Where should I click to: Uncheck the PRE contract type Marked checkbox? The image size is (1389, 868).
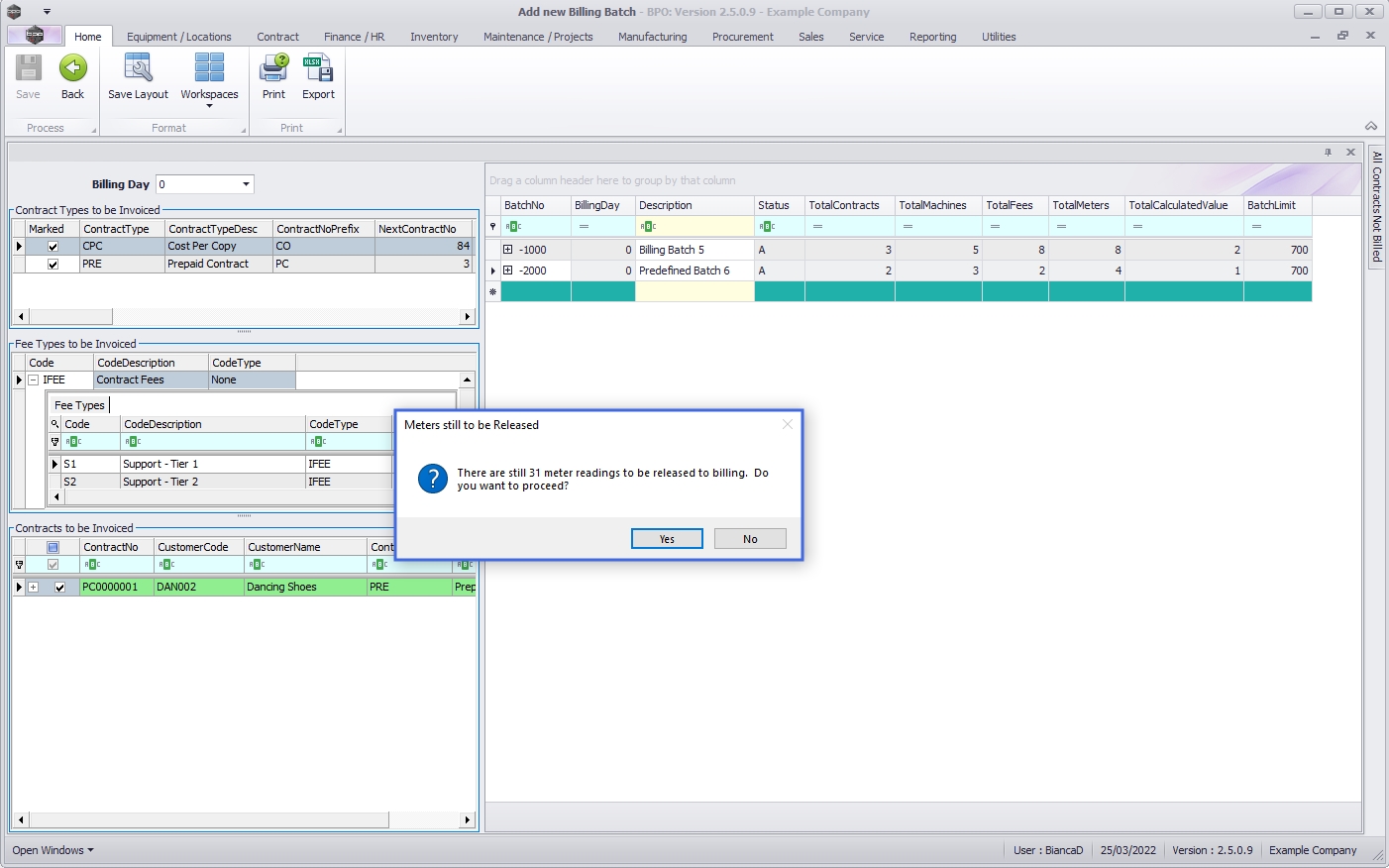[x=53, y=265]
